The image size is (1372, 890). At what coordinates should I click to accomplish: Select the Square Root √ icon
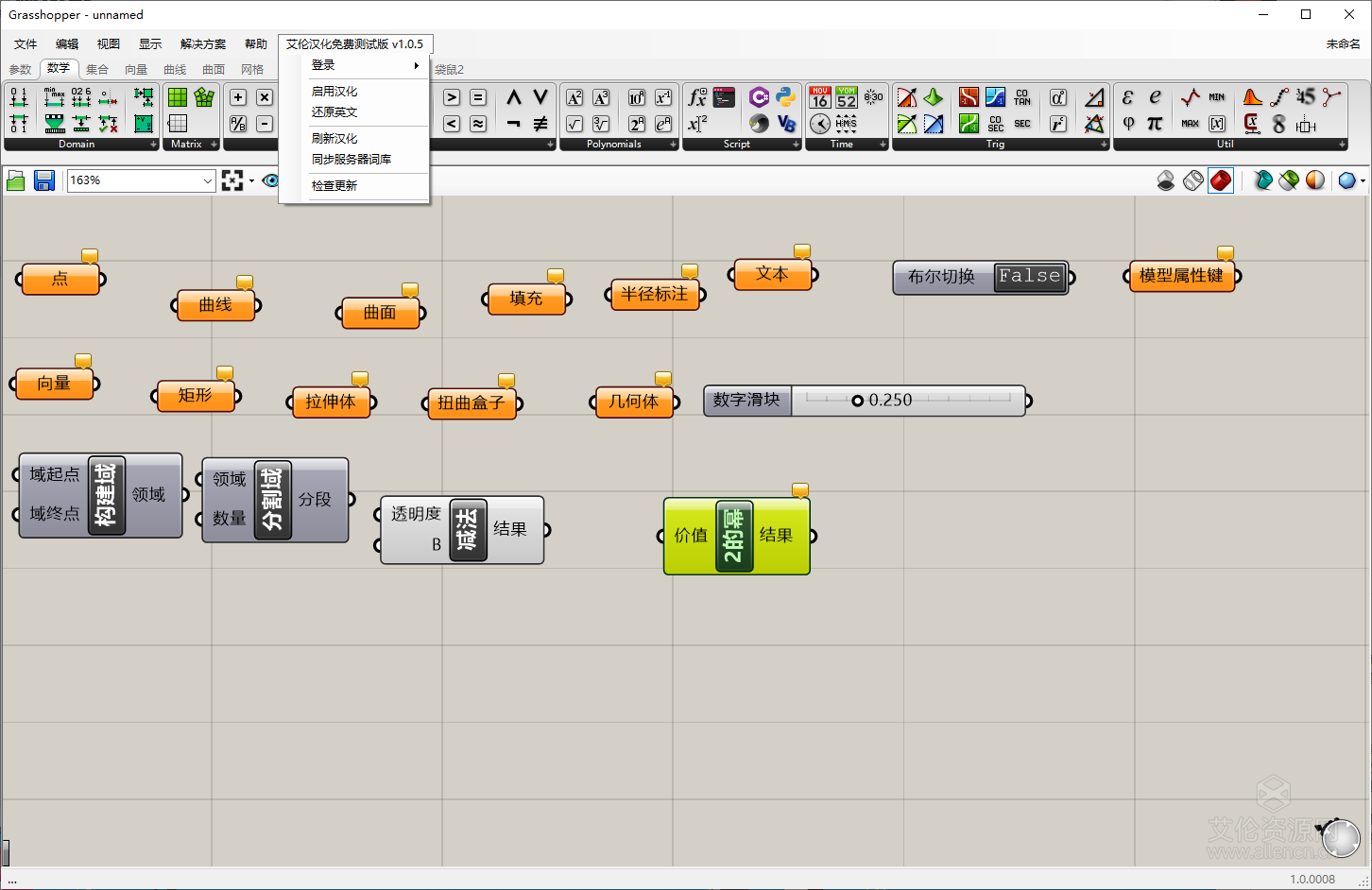[575, 124]
